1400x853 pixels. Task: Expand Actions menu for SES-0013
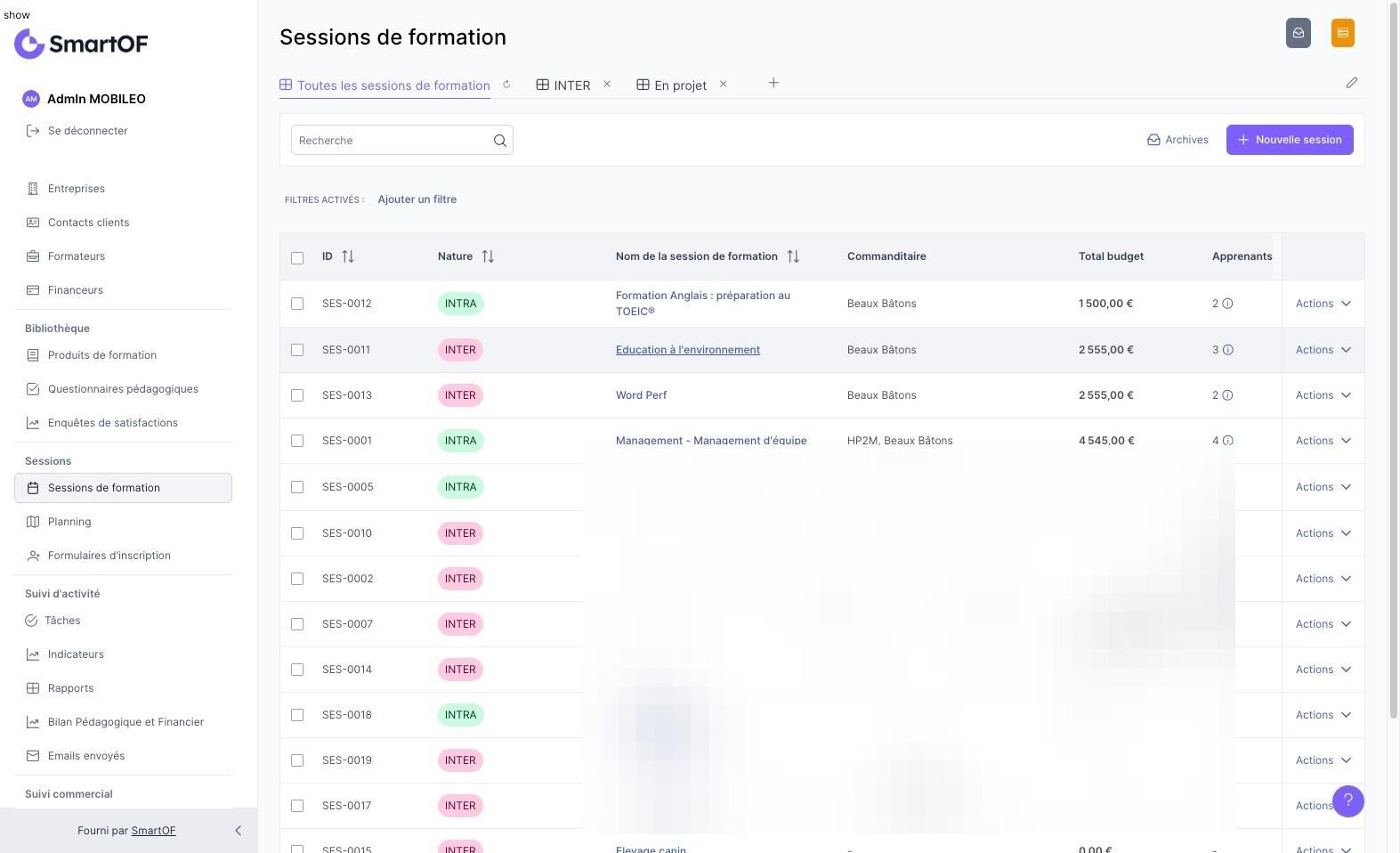(x=1323, y=395)
